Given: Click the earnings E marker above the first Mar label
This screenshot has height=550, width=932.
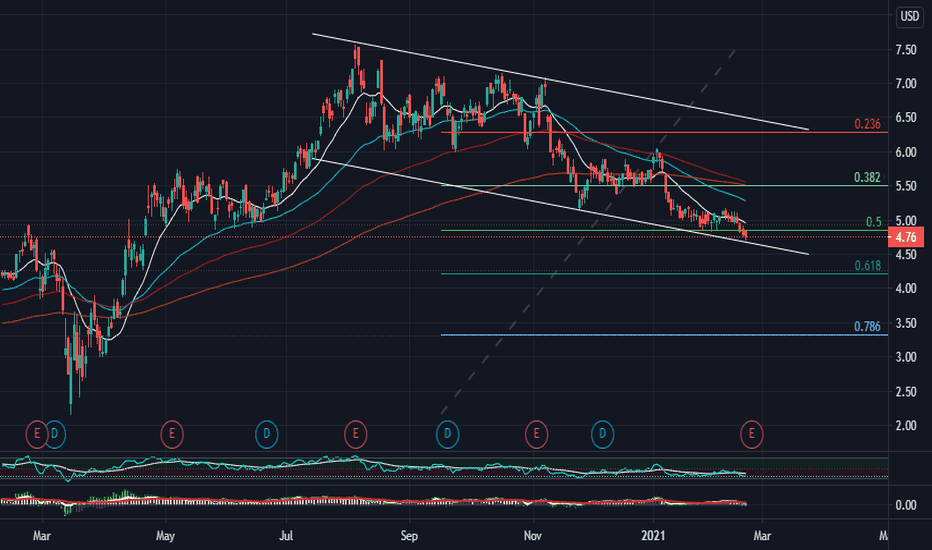Looking at the screenshot, I should [37, 435].
